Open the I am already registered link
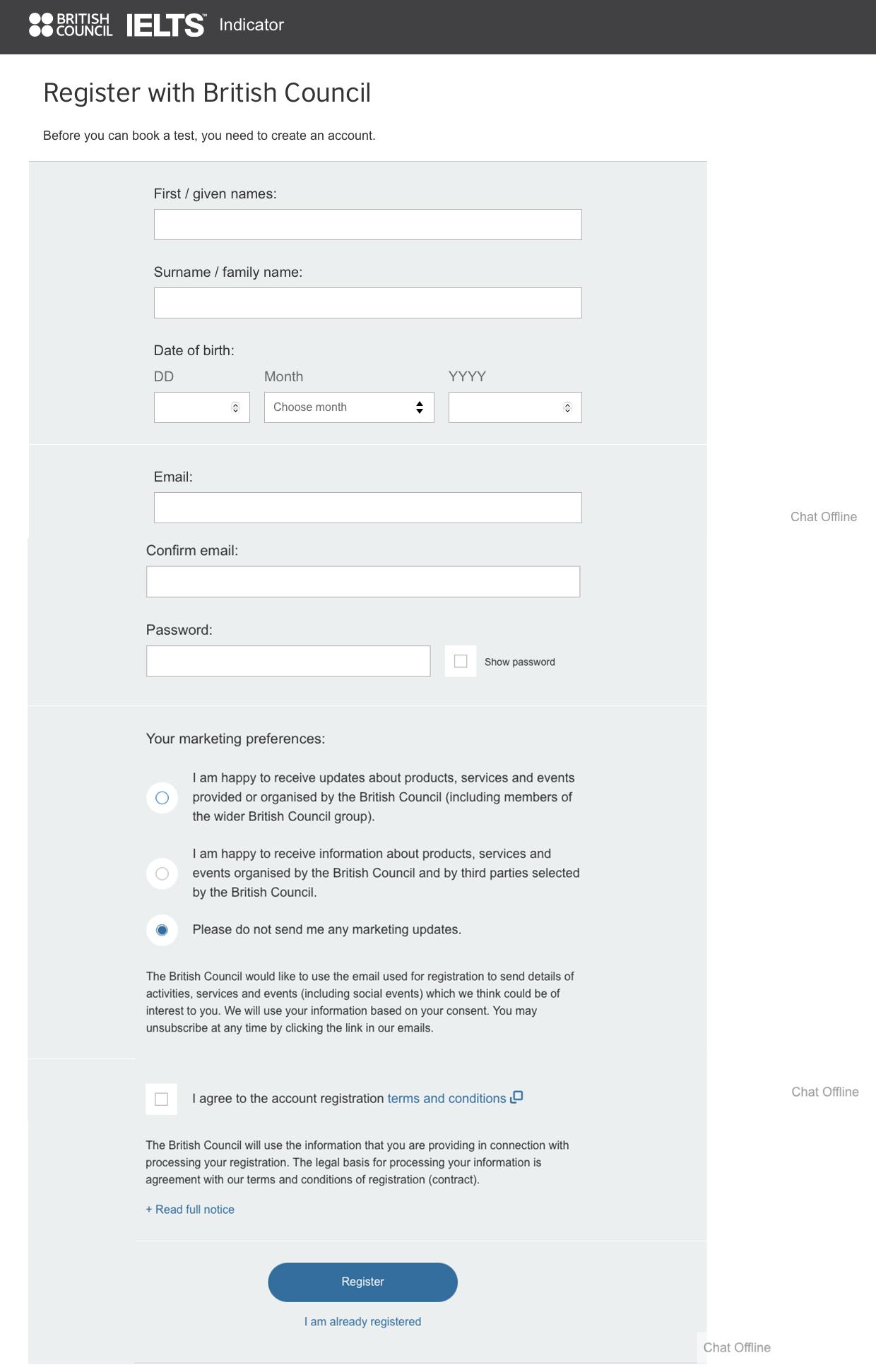The width and height of the screenshot is (876, 1372). (362, 1322)
